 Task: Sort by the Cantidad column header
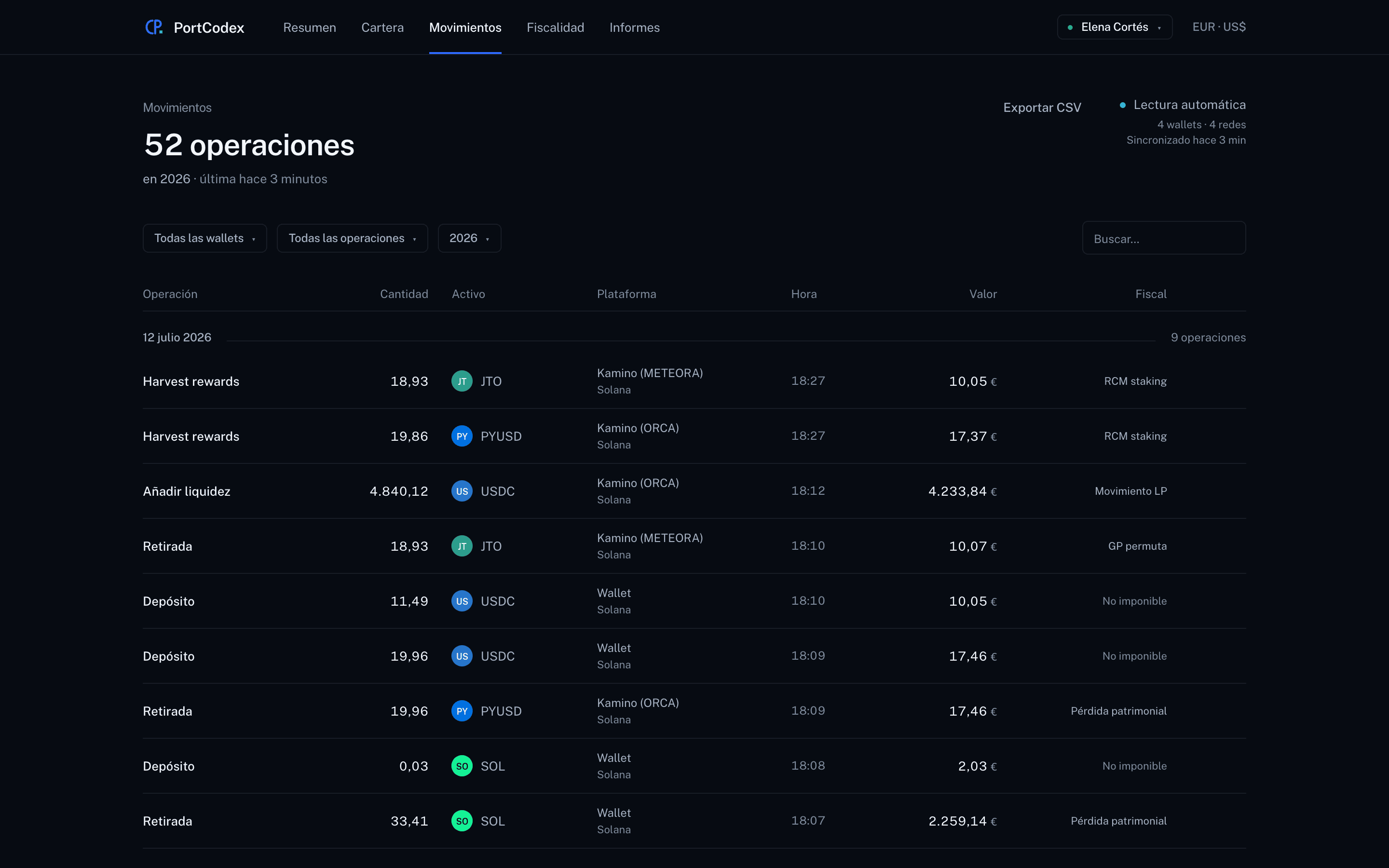tap(404, 294)
